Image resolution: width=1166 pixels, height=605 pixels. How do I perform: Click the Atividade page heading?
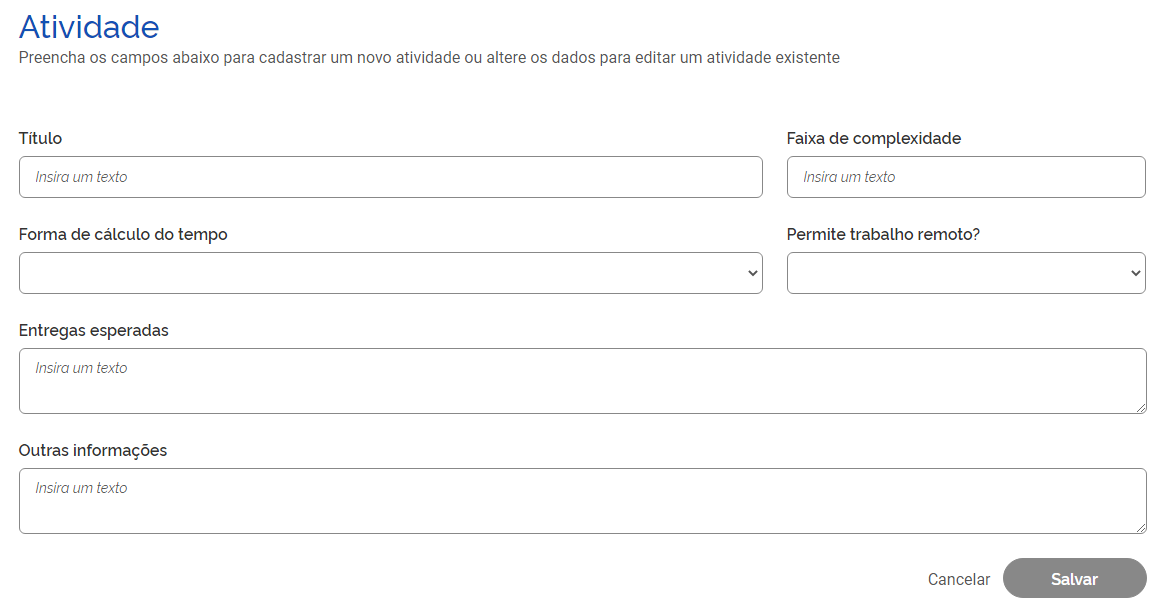pos(89,26)
